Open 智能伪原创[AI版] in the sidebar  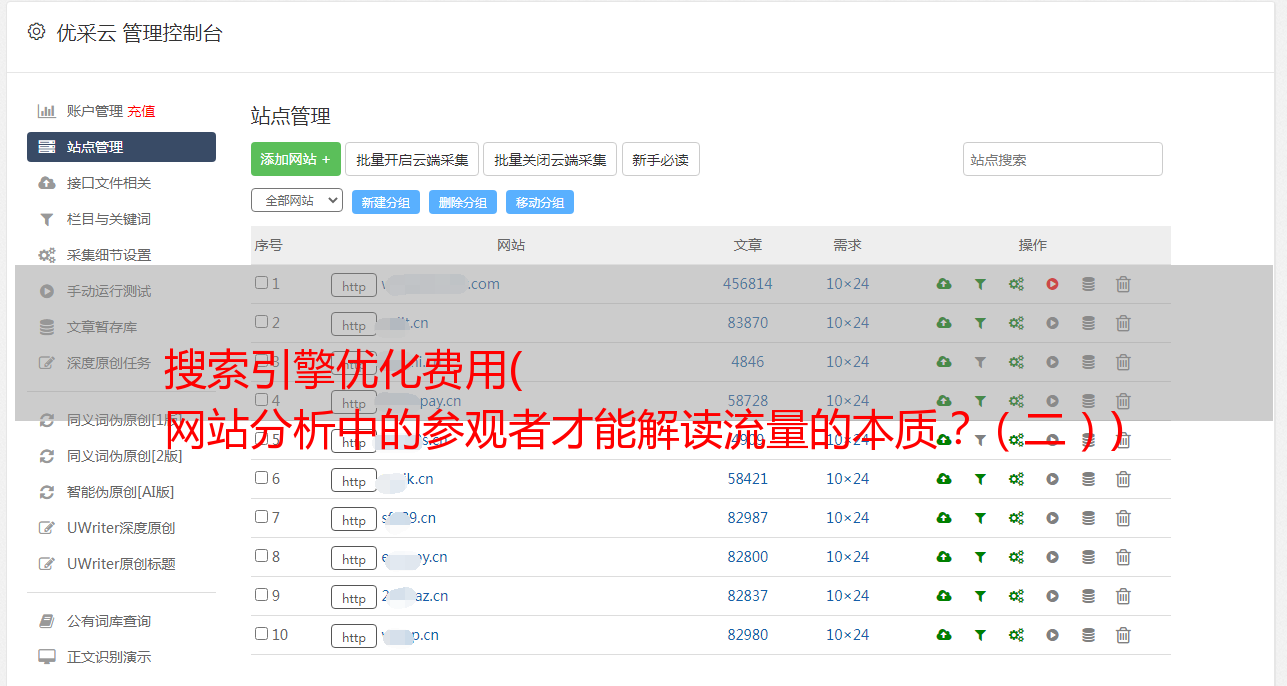click(121, 492)
